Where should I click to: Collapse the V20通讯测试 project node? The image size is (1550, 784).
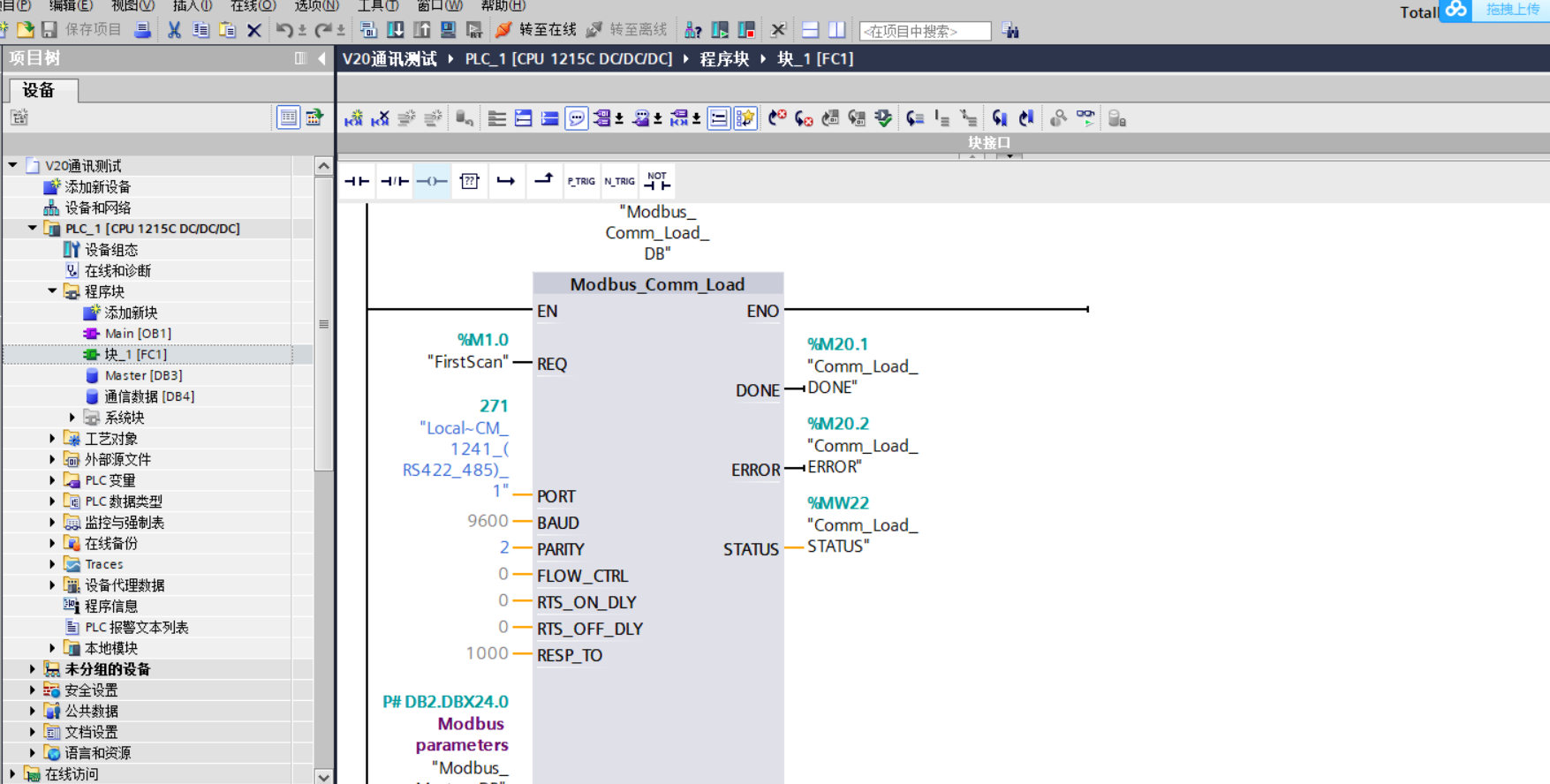(x=12, y=165)
